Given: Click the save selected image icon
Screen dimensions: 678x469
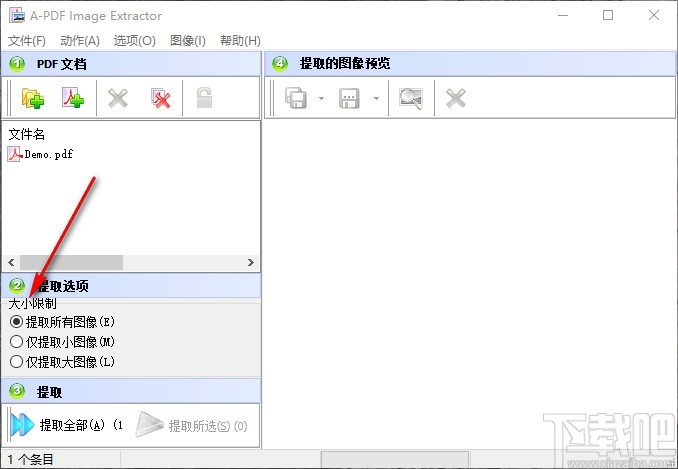Looking at the screenshot, I should tap(349, 98).
